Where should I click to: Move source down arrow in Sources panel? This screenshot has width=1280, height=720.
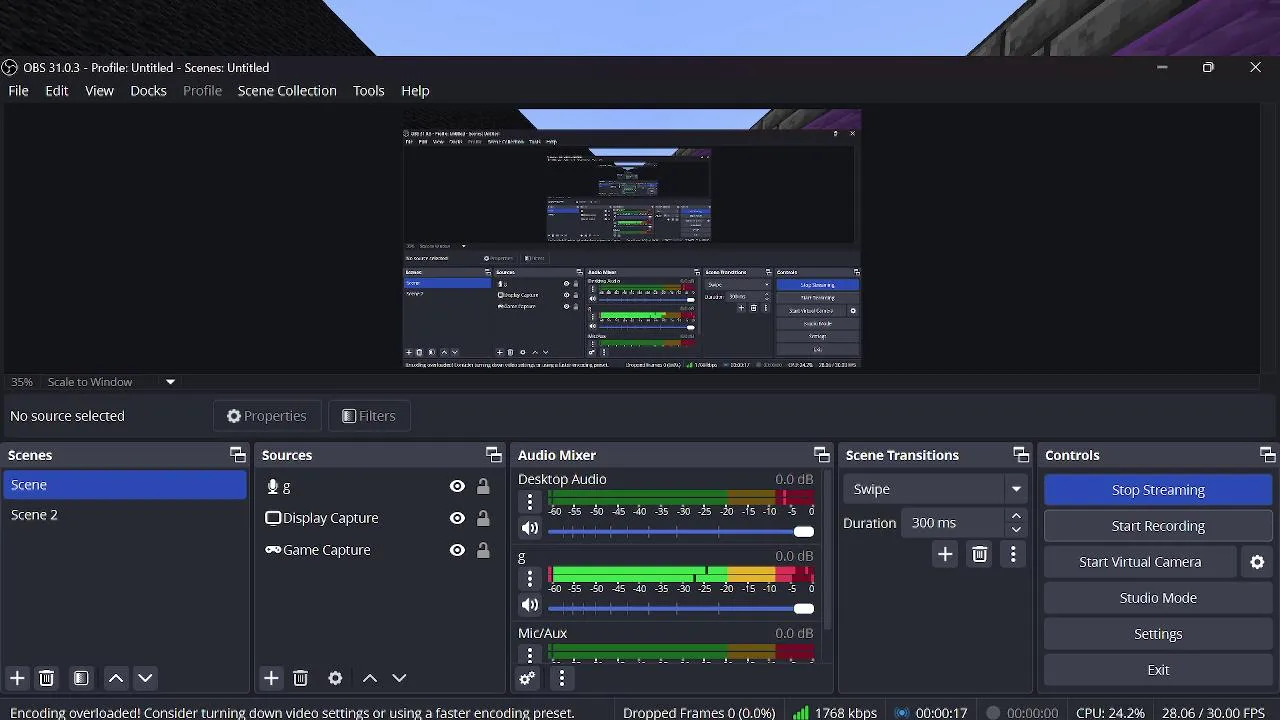tap(399, 678)
